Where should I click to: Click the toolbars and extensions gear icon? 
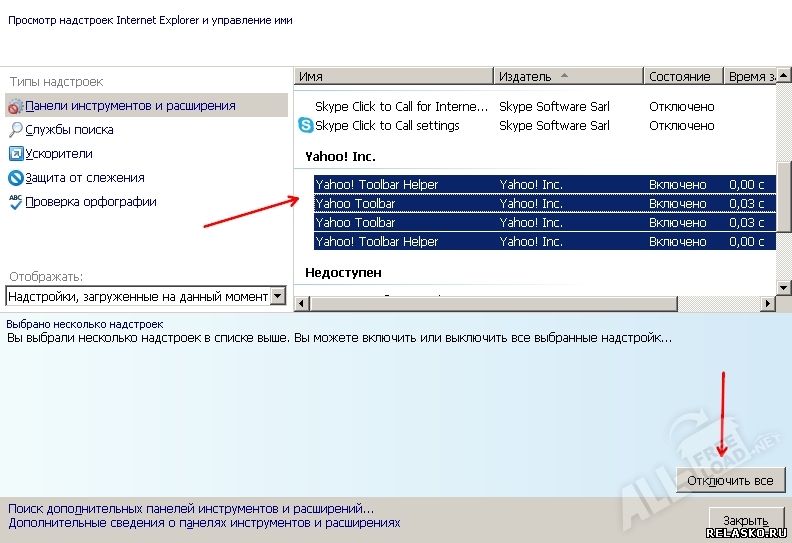tap(15, 106)
